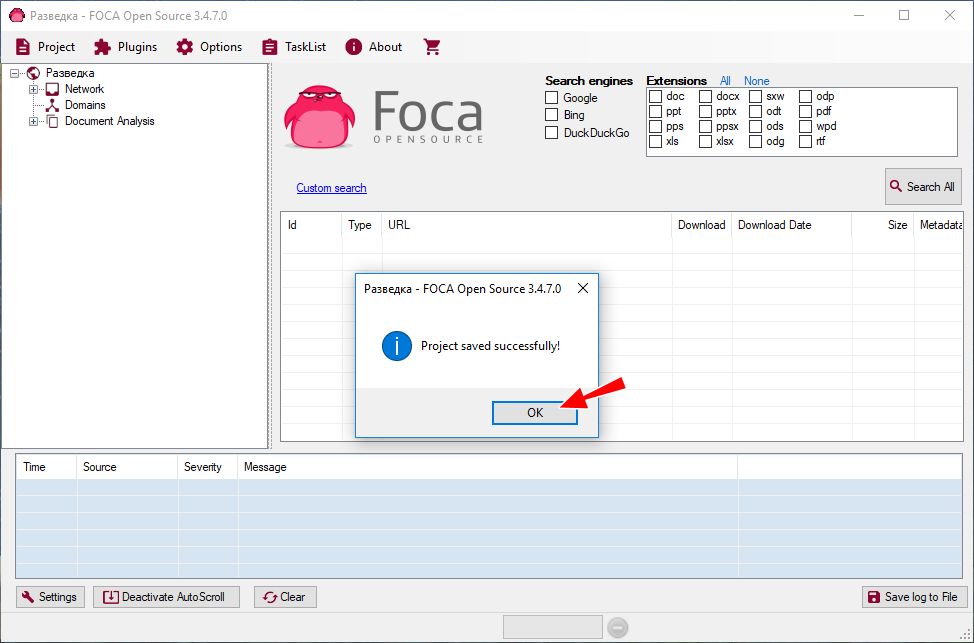
Task: Open the Plugins menu
Action: pyautogui.click(x=125, y=47)
